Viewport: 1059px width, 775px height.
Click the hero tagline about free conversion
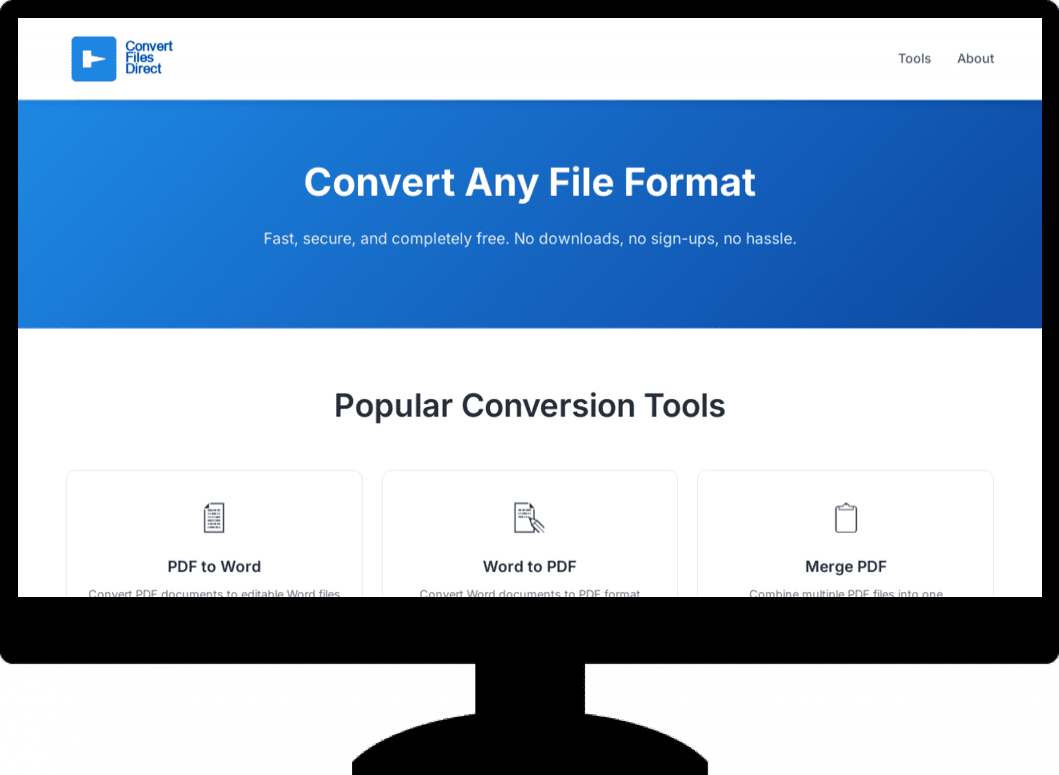click(529, 238)
